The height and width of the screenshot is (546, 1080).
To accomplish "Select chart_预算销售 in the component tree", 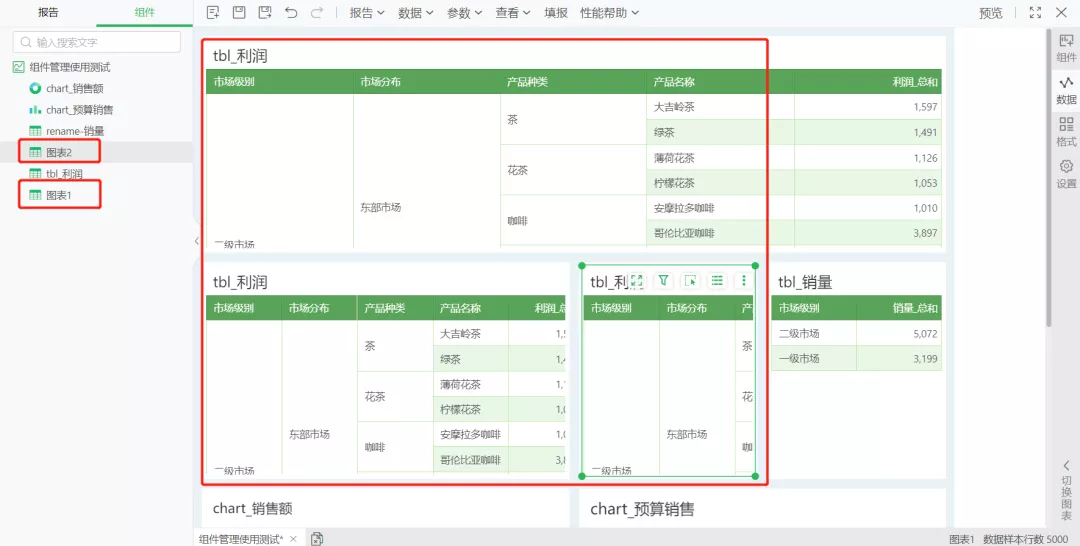I will tap(80, 109).
